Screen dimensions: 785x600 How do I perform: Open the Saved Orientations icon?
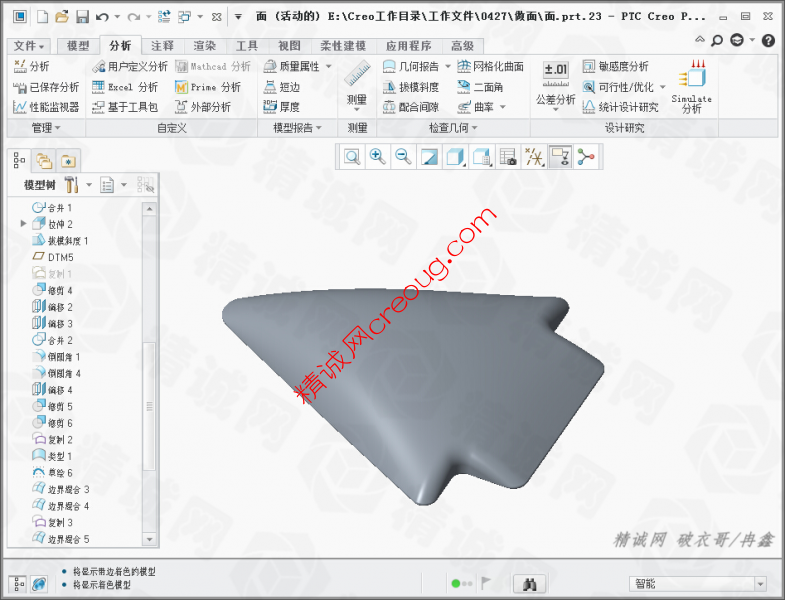coord(482,157)
